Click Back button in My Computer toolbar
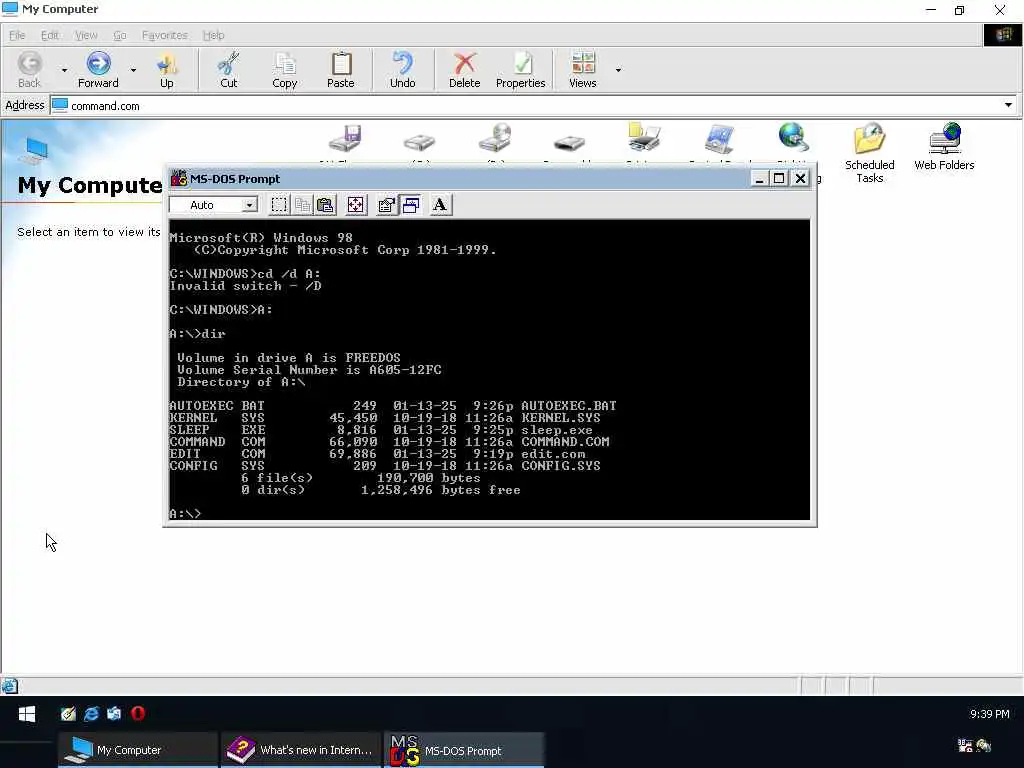 click(x=29, y=69)
